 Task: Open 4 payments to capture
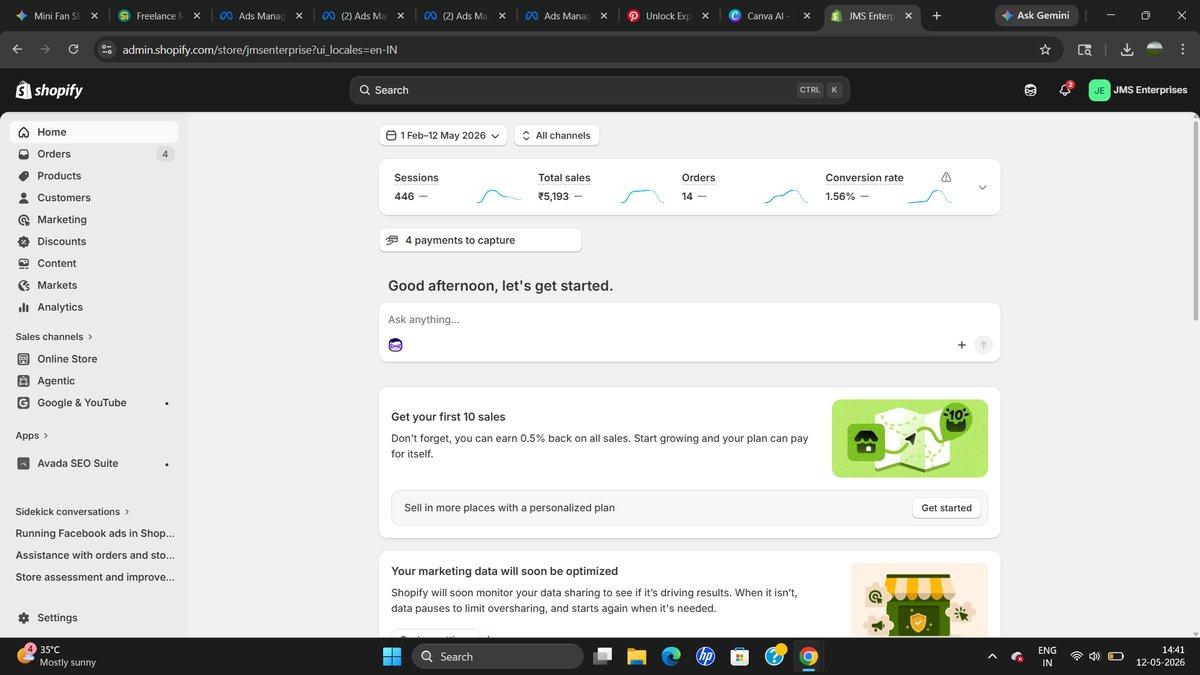coord(480,240)
